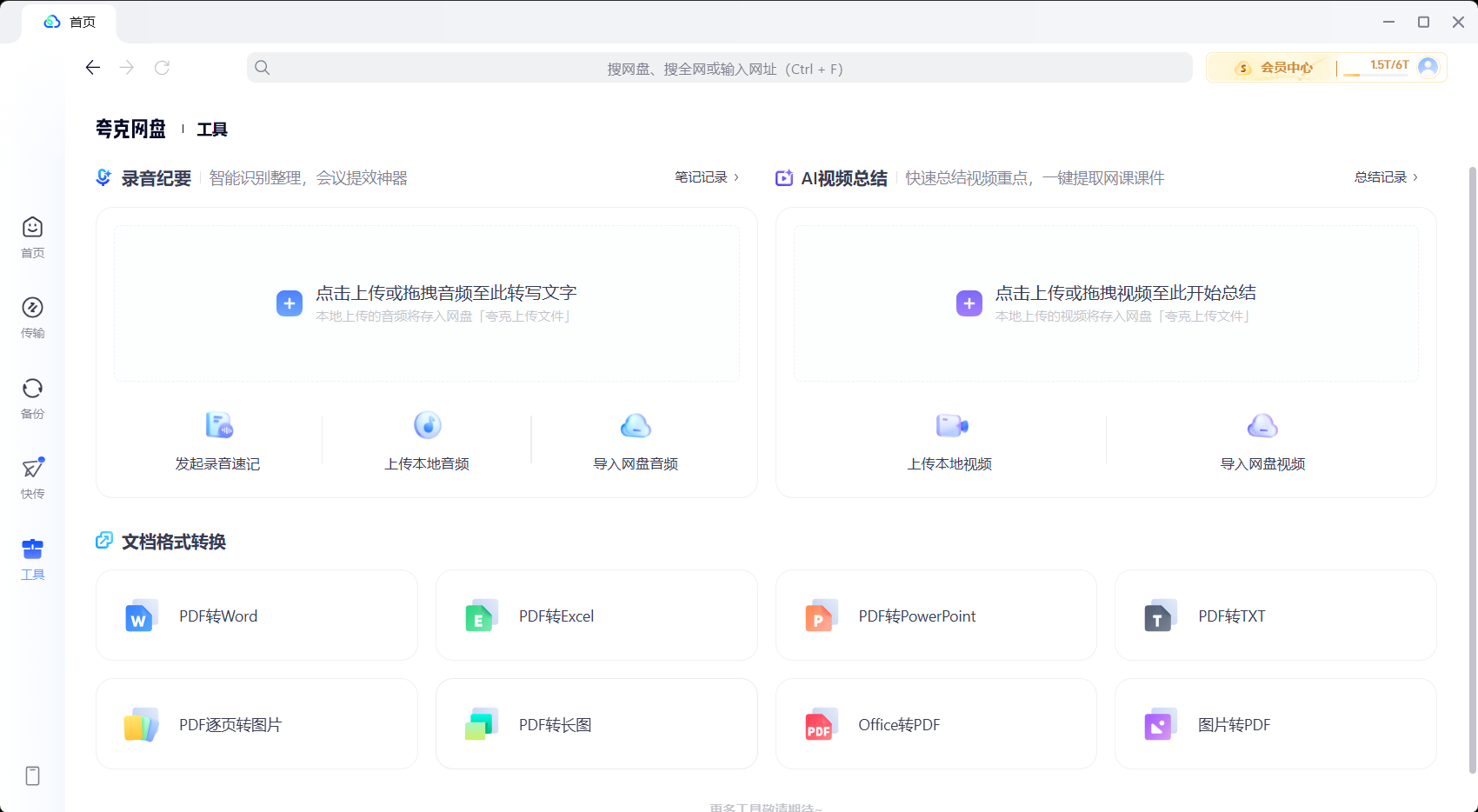Open the PDF转长图 converter

pyautogui.click(x=596, y=724)
